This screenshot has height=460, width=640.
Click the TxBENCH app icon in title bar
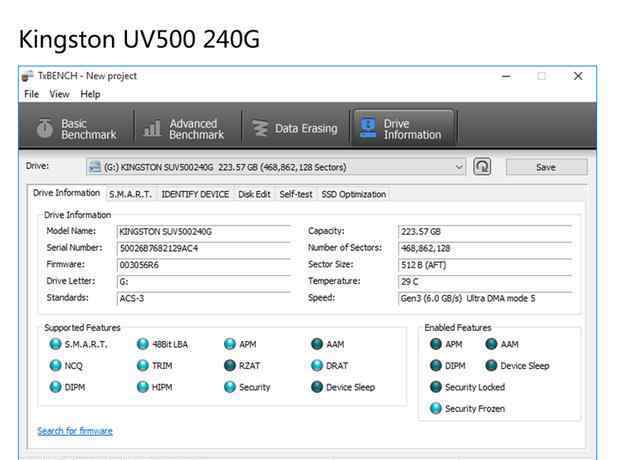click(x=28, y=76)
